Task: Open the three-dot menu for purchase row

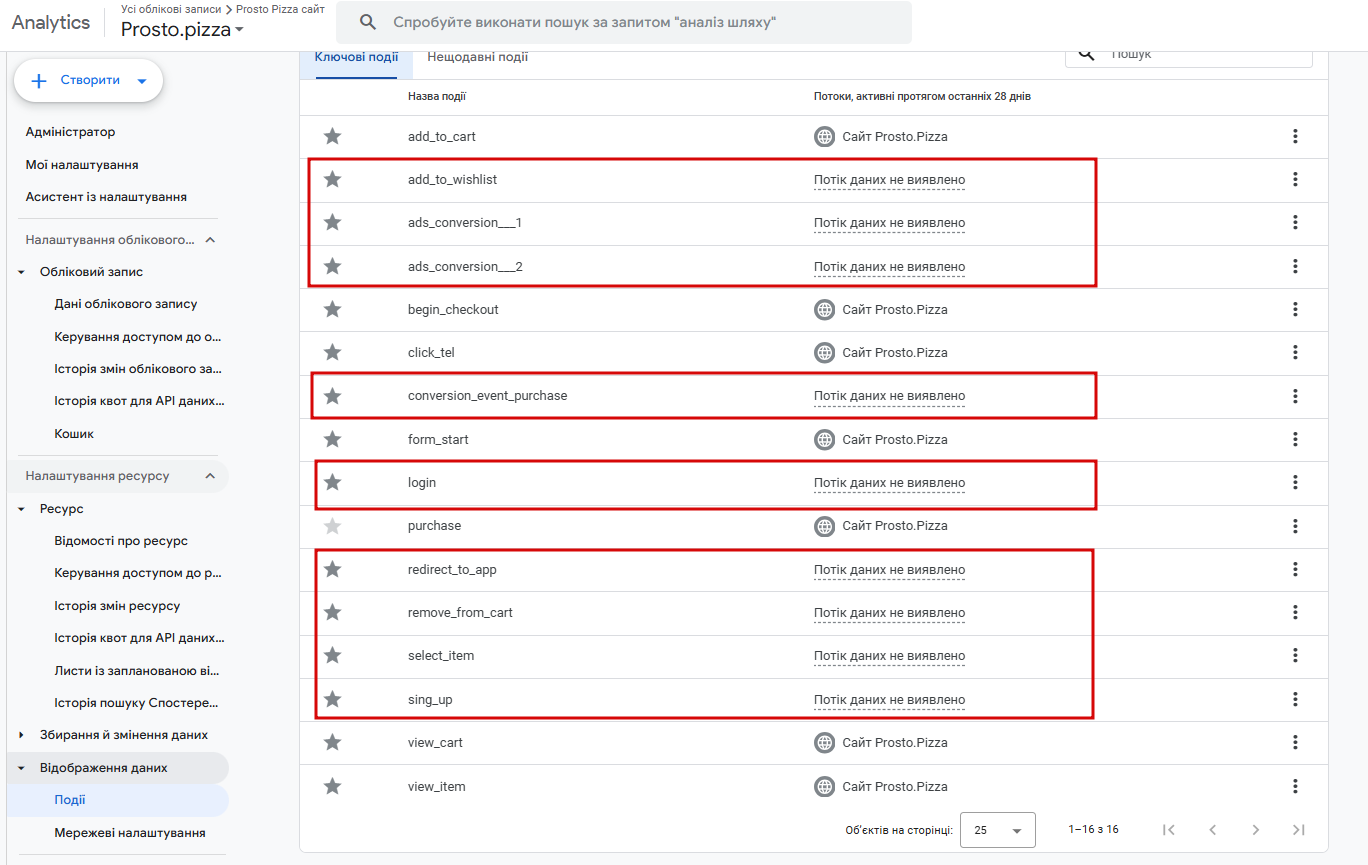Action: pyautogui.click(x=1295, y=526)
